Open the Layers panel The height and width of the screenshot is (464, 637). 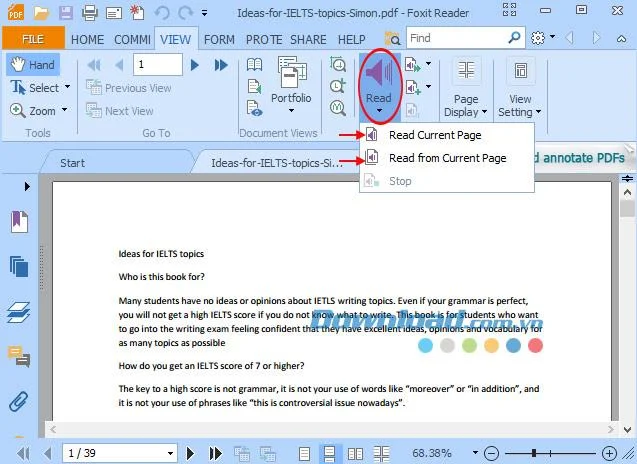[18, 312]
